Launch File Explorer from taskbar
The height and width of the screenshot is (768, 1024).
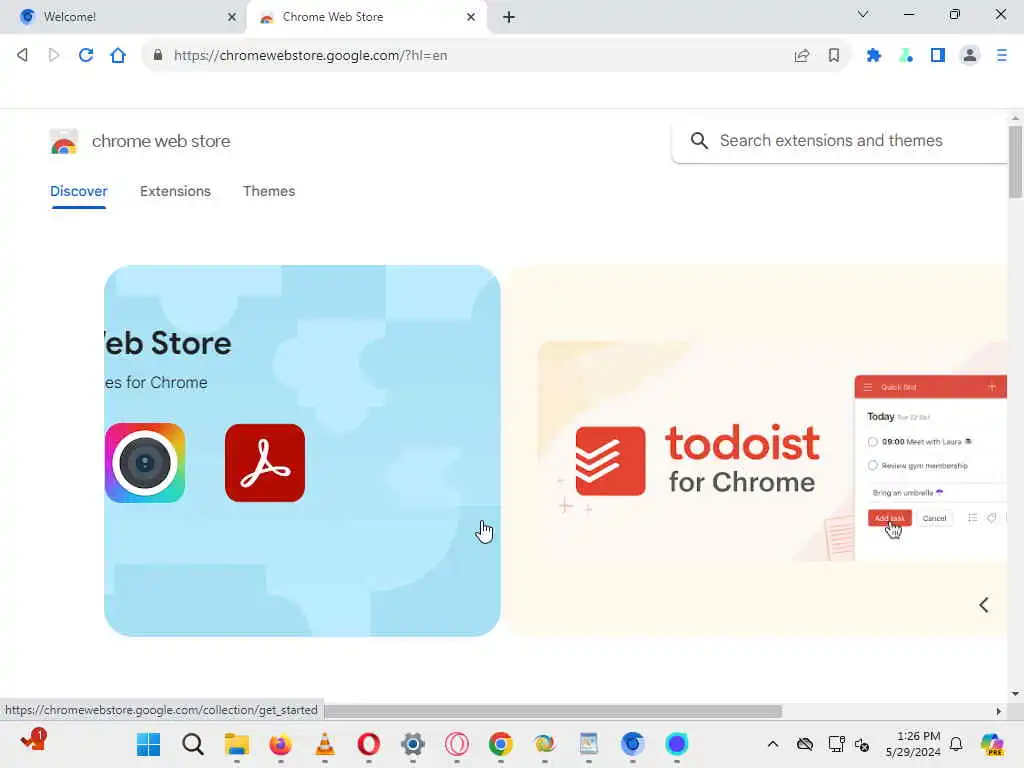tap(236, 744)
